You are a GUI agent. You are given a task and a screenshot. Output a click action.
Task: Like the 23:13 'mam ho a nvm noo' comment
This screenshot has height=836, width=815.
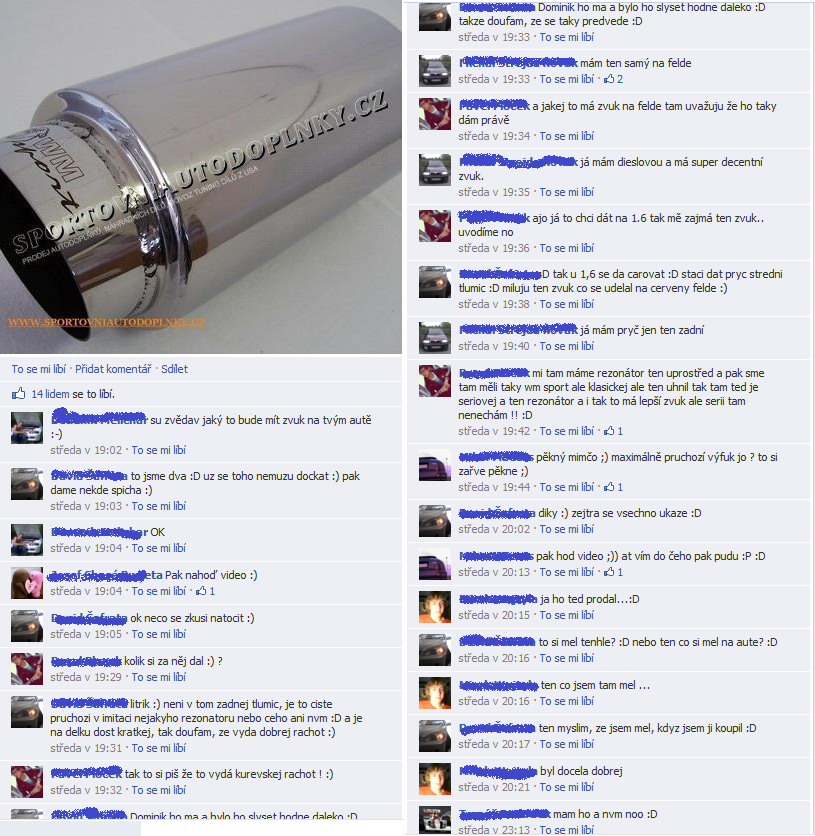click(x=567, y=830)
